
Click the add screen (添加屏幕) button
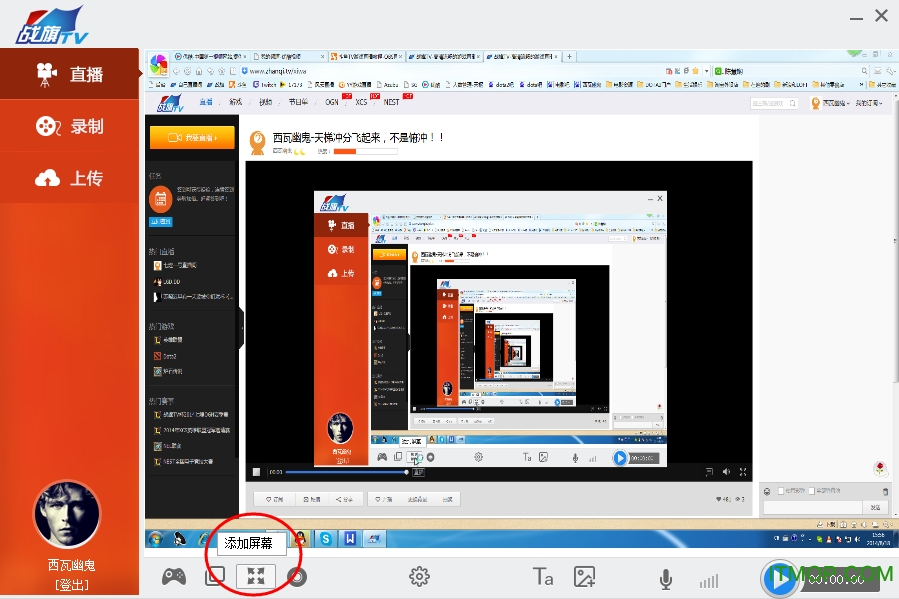(256, 577)
